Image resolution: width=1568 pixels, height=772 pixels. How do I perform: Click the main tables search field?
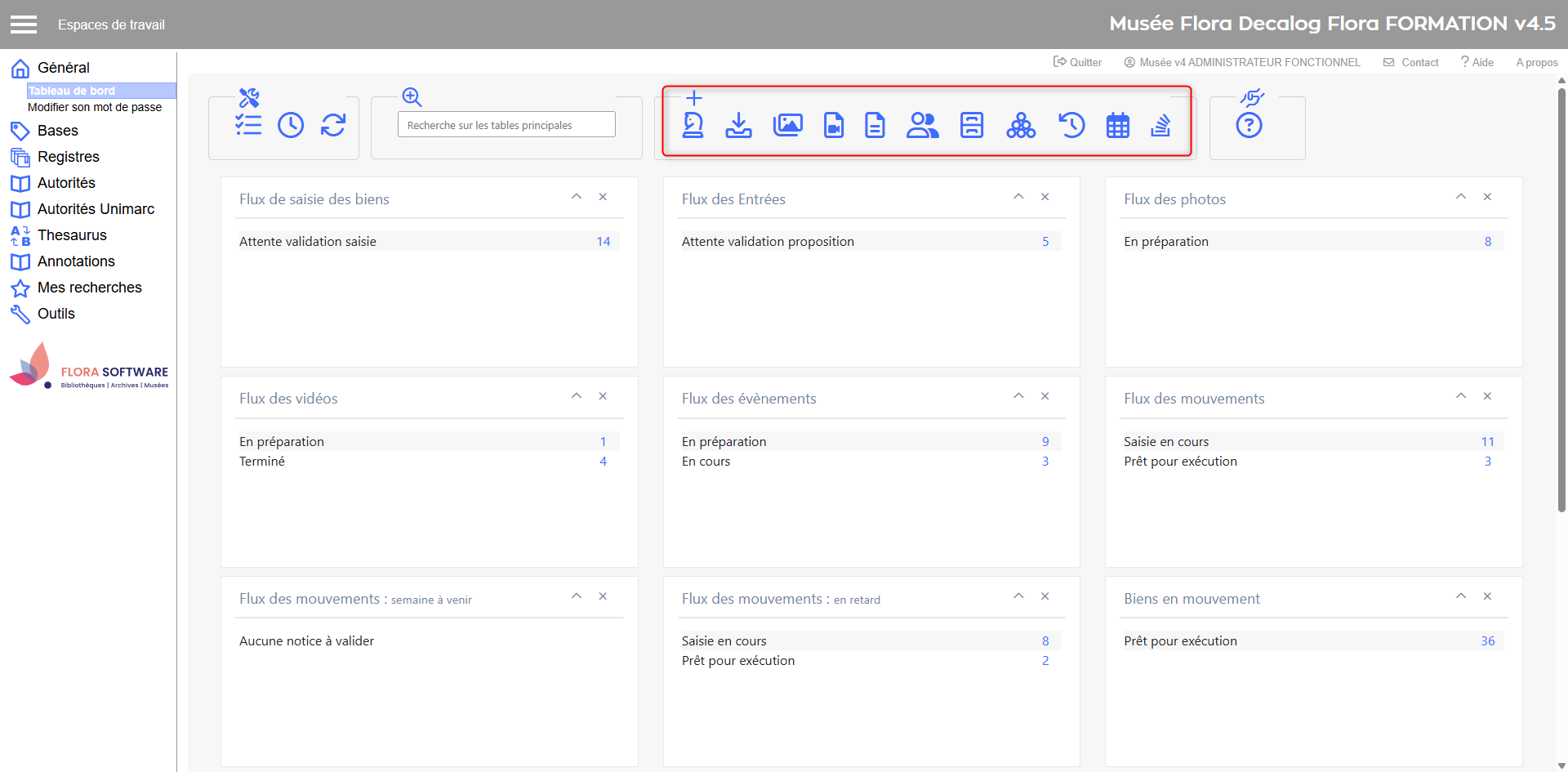tap(506, 125)
